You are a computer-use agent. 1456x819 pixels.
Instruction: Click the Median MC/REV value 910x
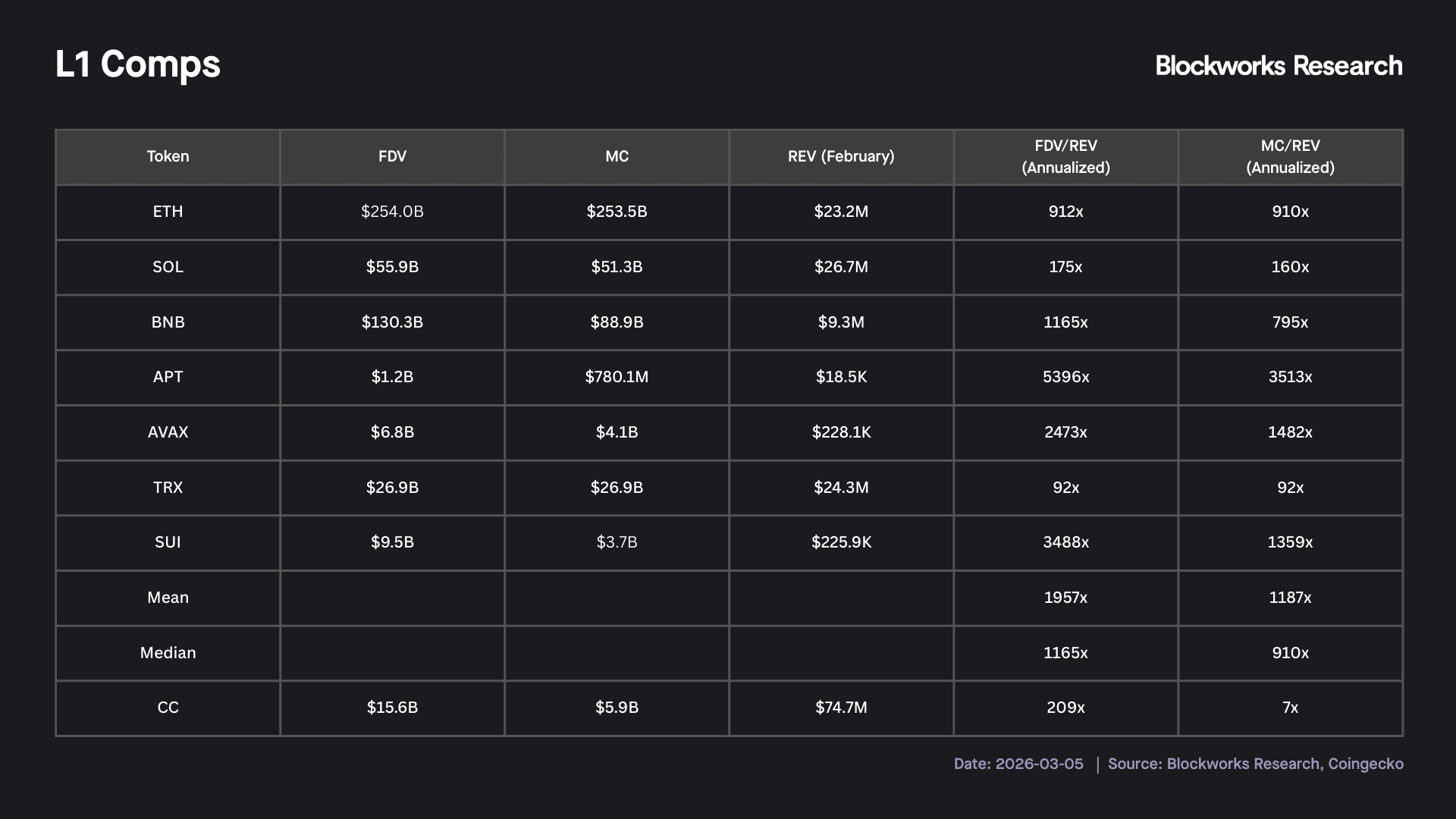pyautogui.click(x=1290, y=653)
